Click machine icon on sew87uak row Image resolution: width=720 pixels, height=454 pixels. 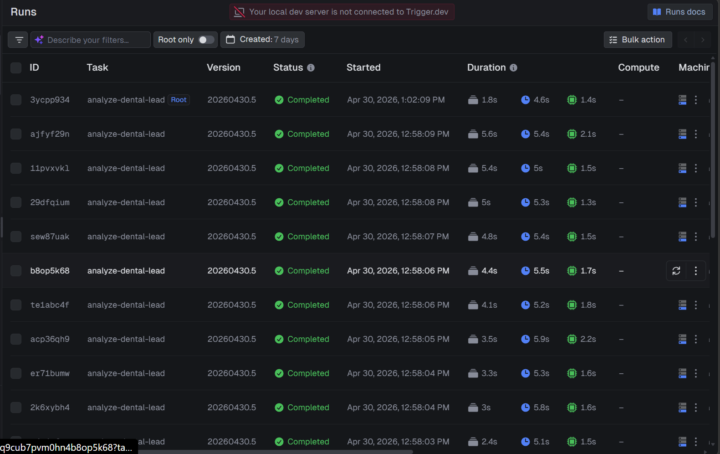tap(682, 236)
